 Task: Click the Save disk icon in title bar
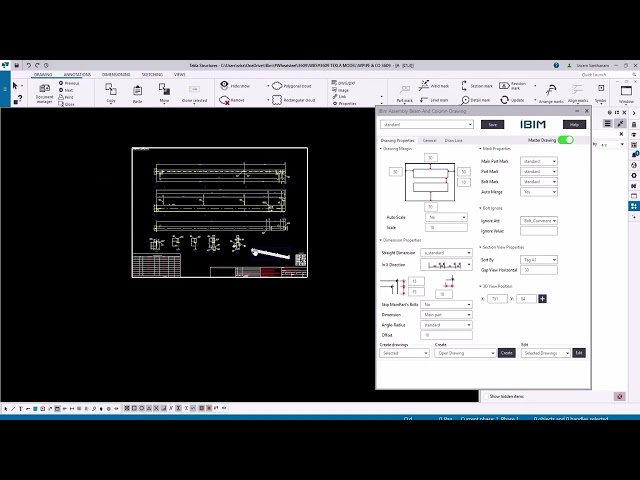tap(17, 65)
